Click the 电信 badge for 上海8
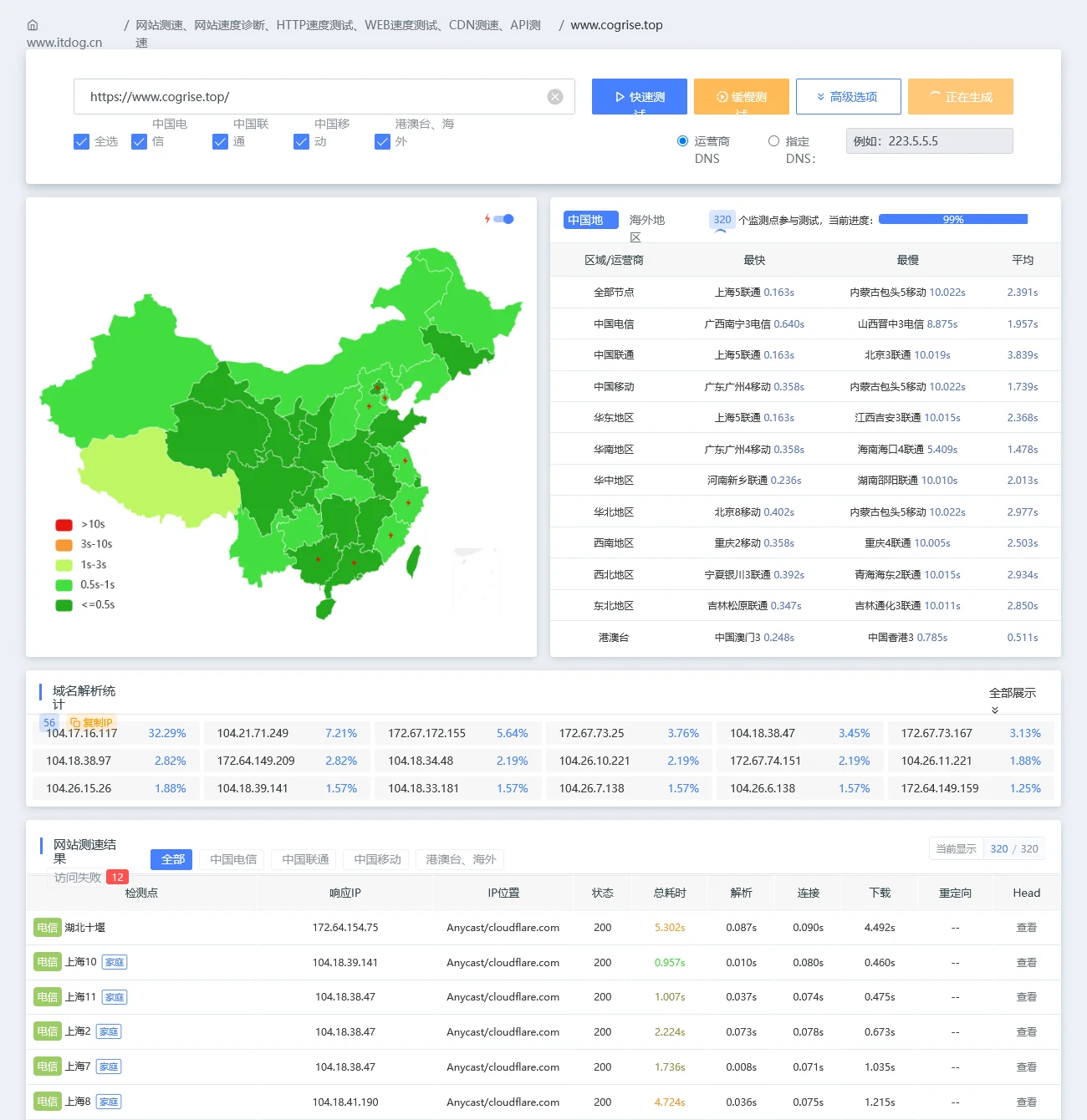The height and width of the screenshot is (1120, 1087). pyautogui.click(x=47, y=1102)
